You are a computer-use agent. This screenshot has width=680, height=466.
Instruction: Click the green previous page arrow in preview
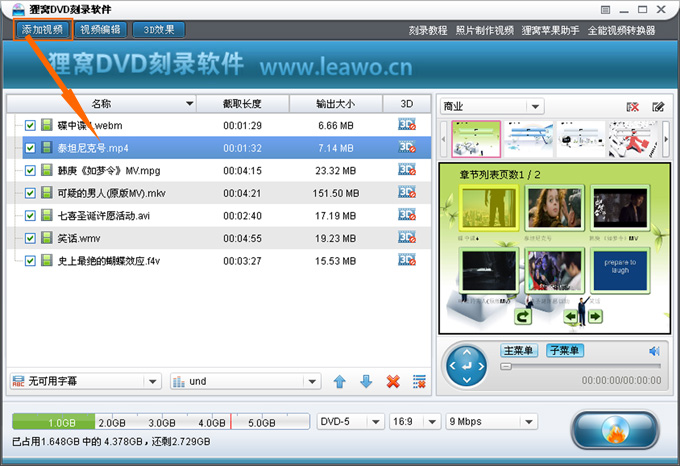click(571, 316)
